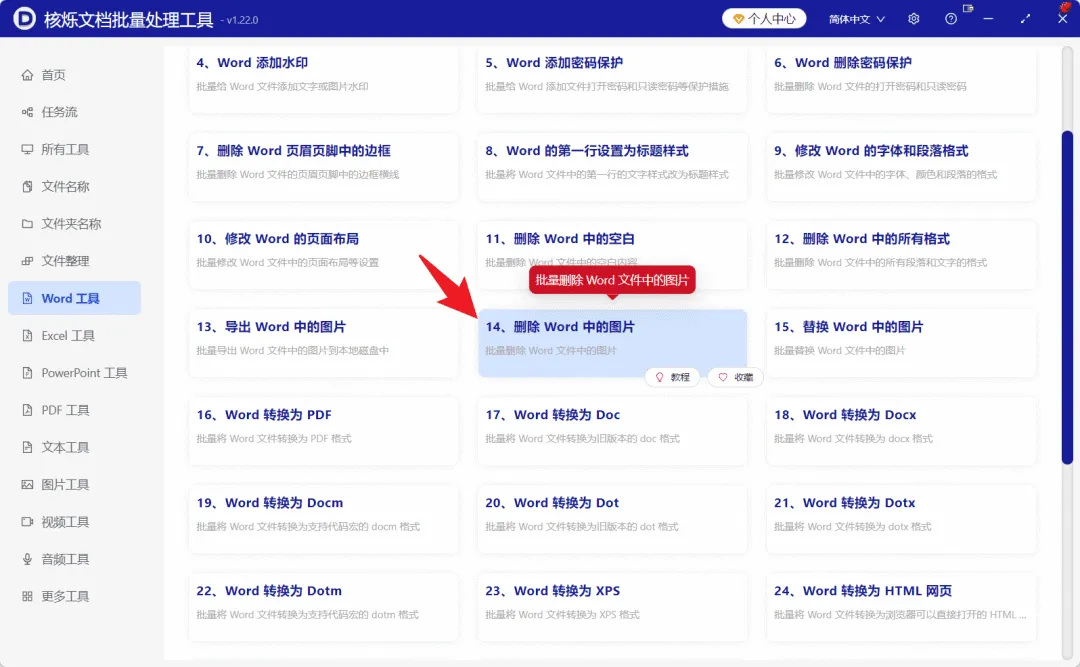Open 9、修改 Word 的字体和段落格式

tap(901, 167)
